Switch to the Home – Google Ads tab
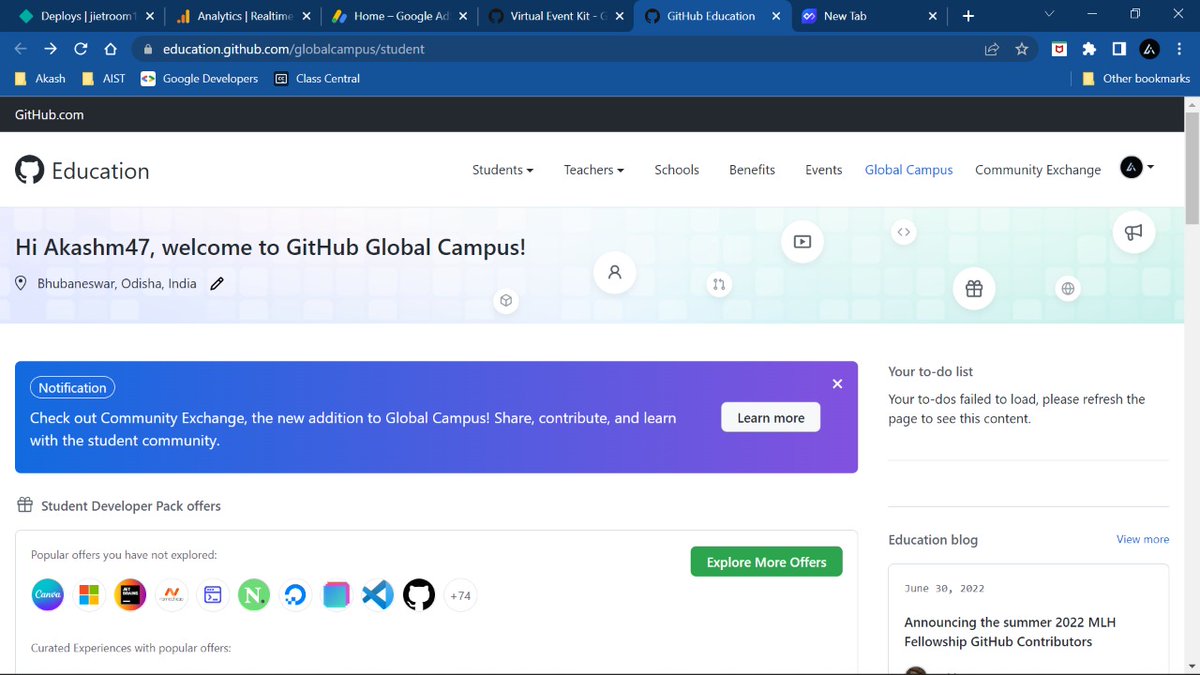 [x=397, y=16]
